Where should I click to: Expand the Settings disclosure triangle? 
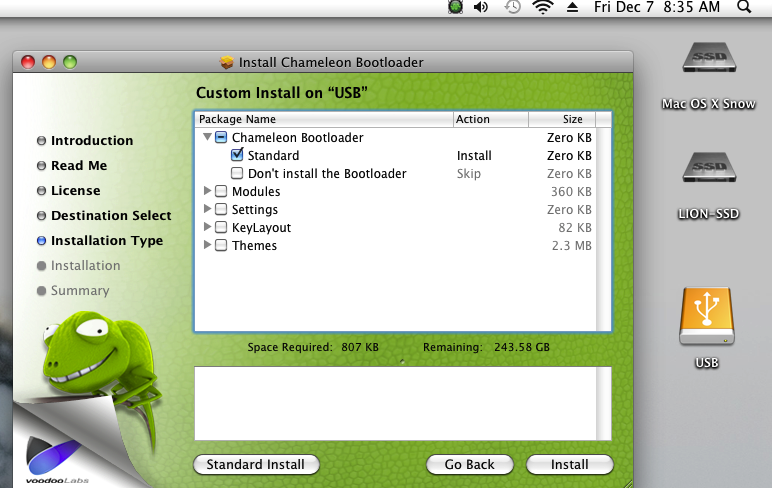tap(207, 209)
